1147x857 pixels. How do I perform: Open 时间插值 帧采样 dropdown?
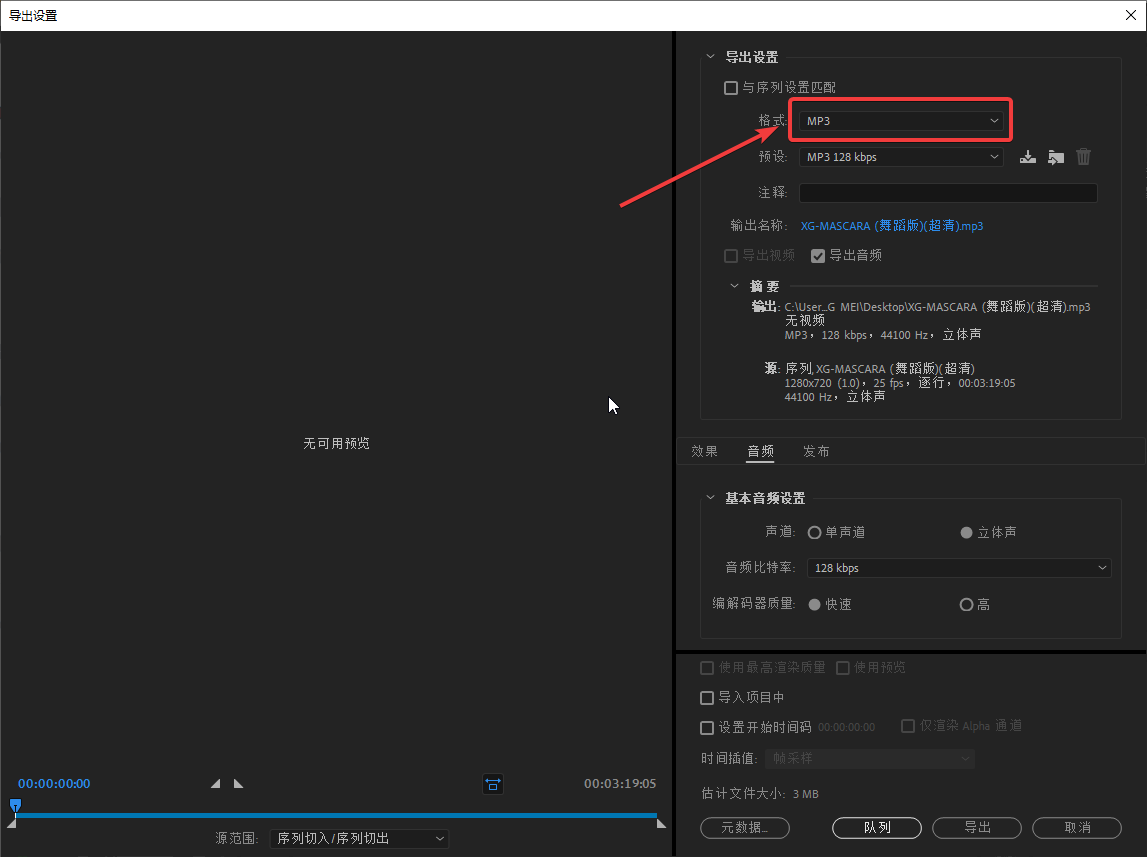(870, 758)
